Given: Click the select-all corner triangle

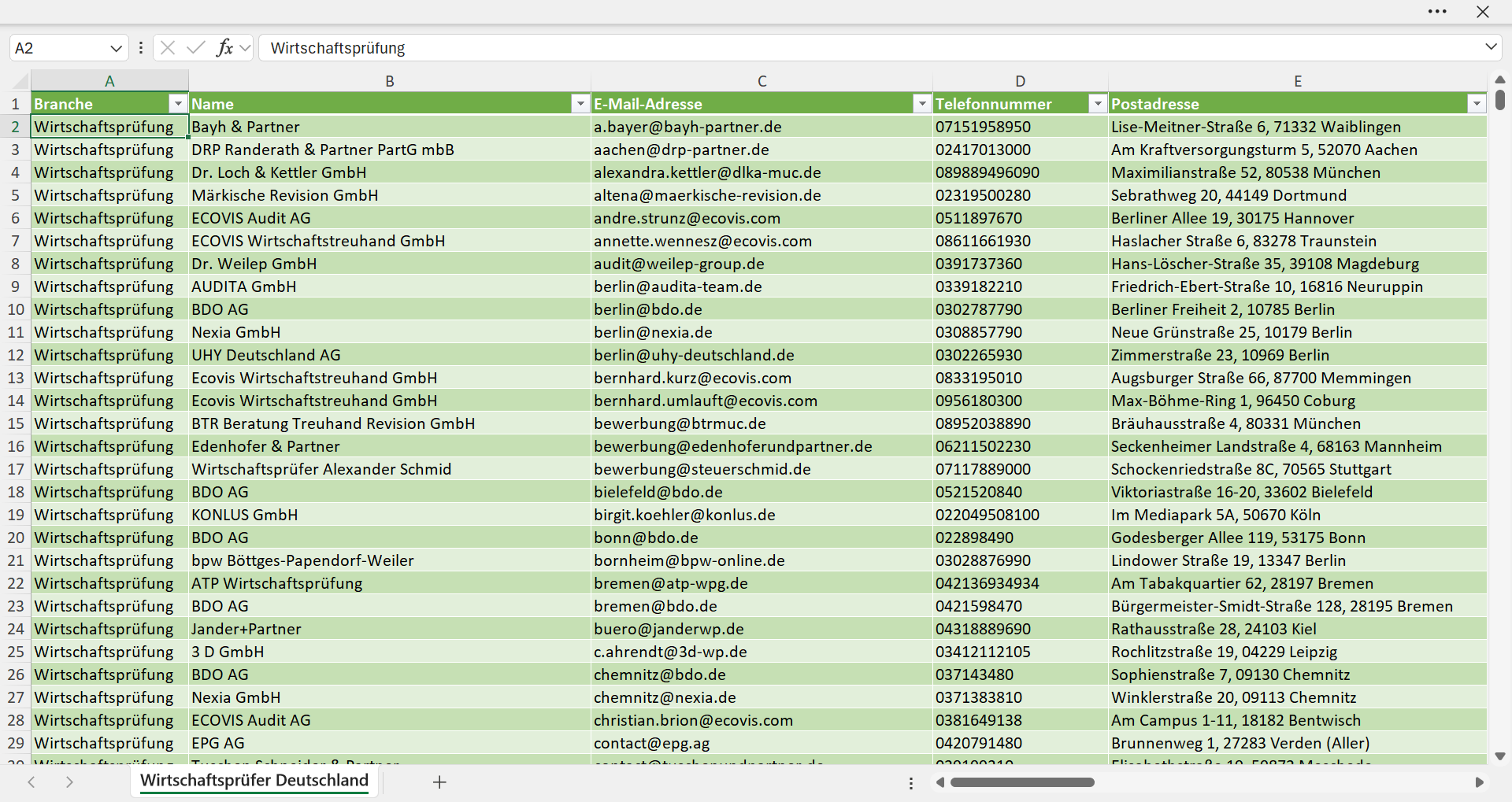Looking at the screenshot, I should tap(20, 81).
